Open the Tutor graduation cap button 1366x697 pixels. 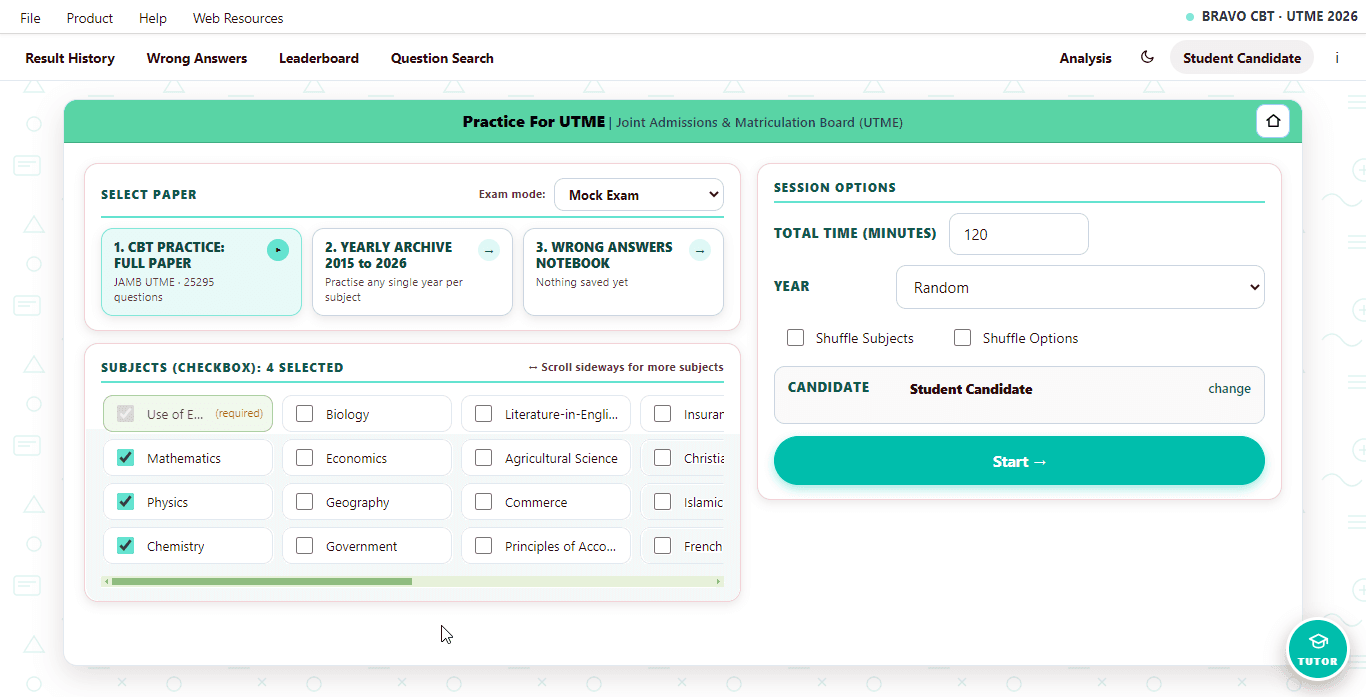1318,649
